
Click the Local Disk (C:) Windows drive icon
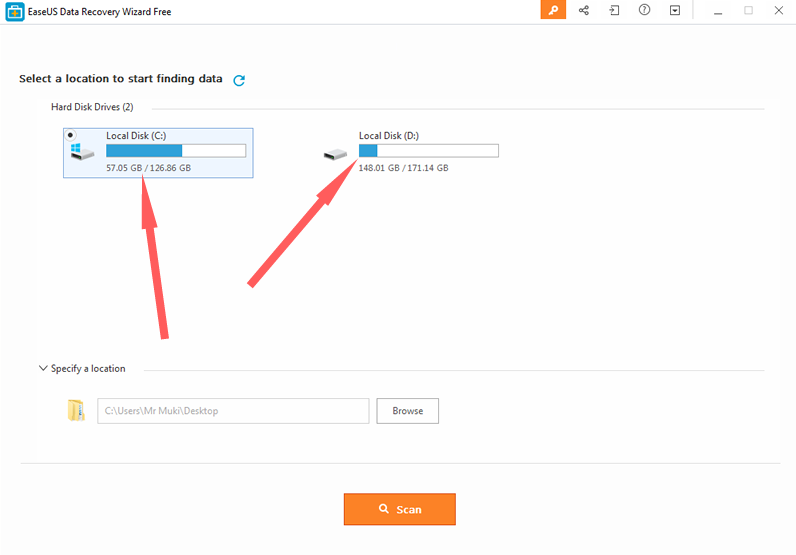click(x=82, y=152)
